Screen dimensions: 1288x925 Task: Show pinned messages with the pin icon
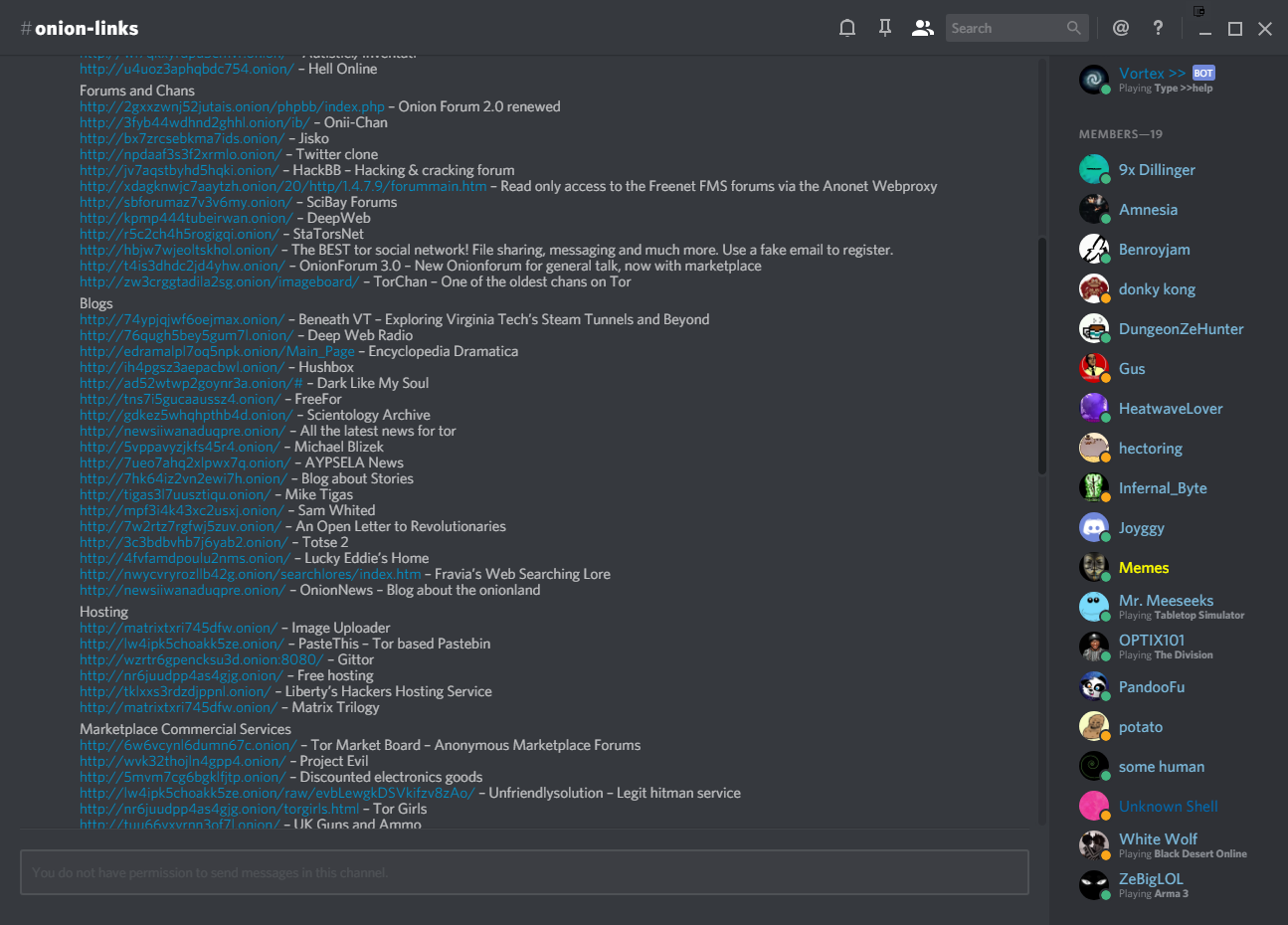click(x=884, y=29)
